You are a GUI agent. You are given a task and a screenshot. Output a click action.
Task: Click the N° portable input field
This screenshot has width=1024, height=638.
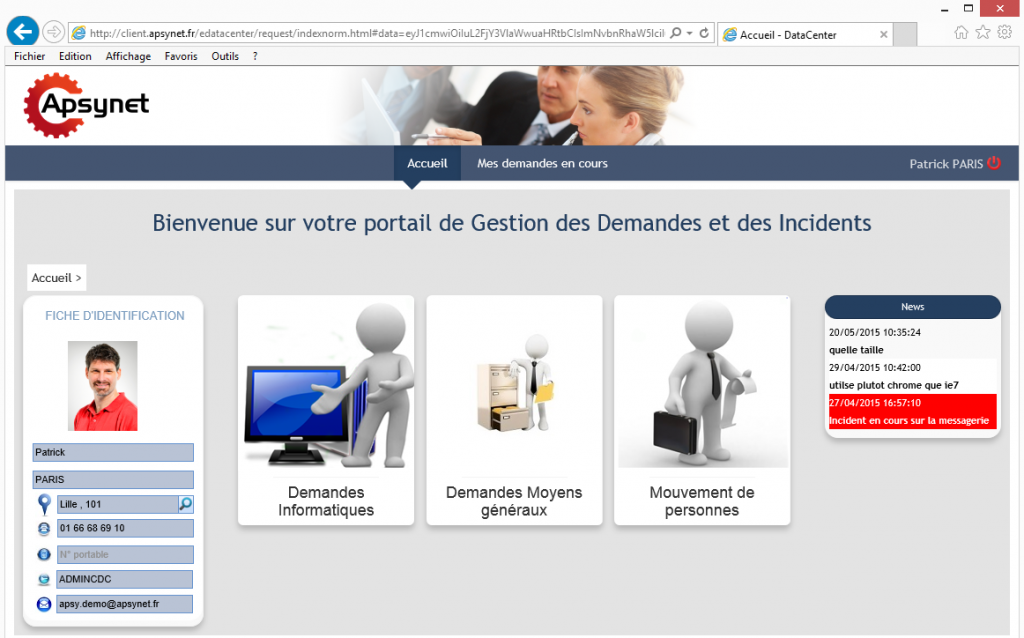click(x=124, y=554)
